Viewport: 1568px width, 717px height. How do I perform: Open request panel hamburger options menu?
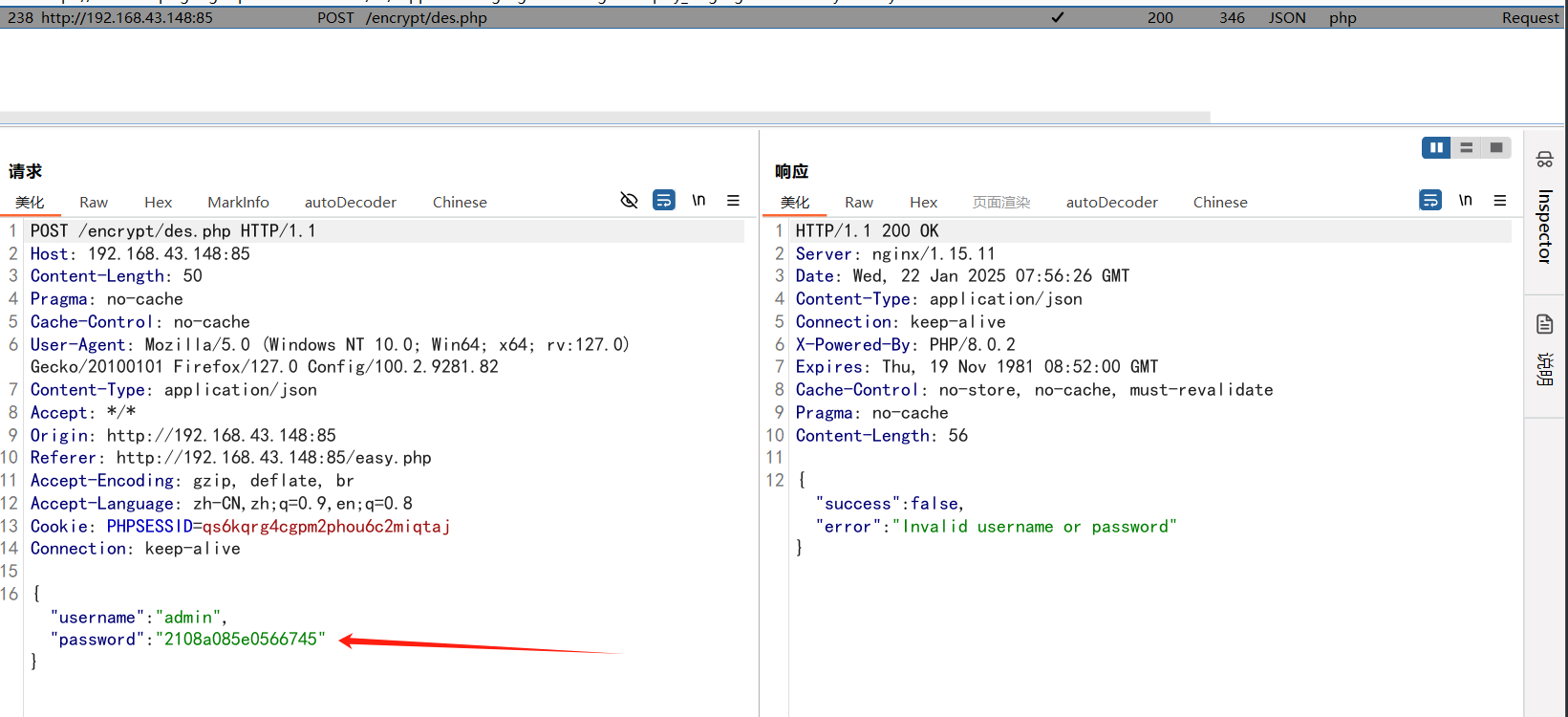pyautogui.click(x=733, y=200)
